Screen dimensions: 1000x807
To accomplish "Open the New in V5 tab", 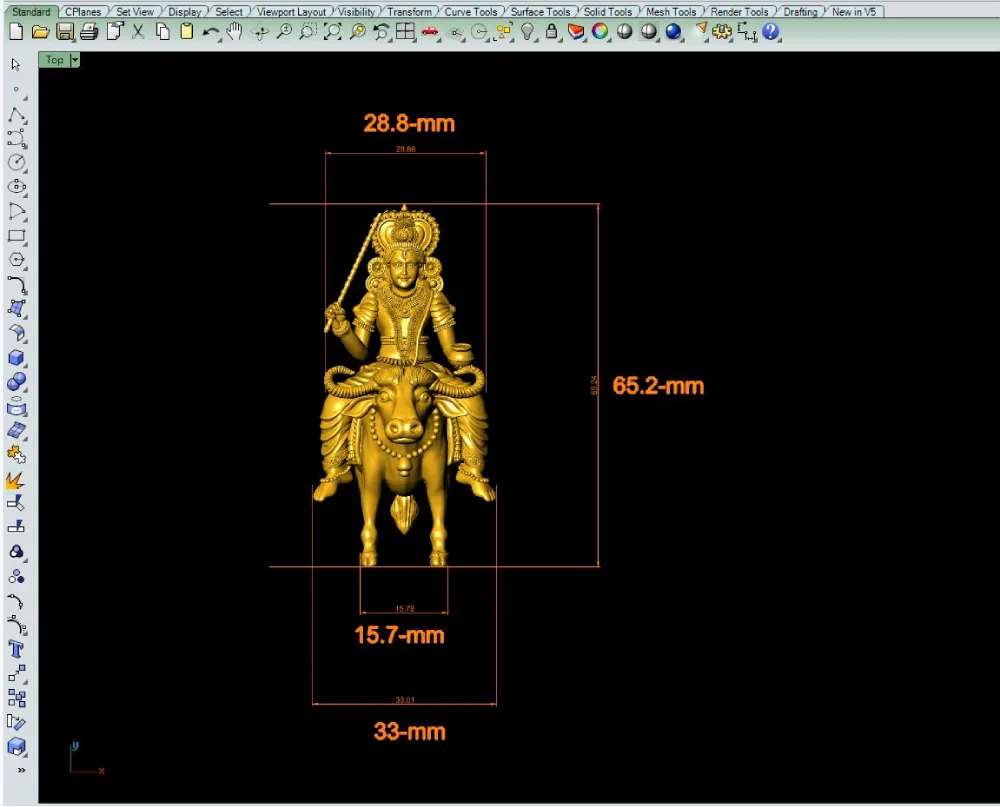I will 853,11.
